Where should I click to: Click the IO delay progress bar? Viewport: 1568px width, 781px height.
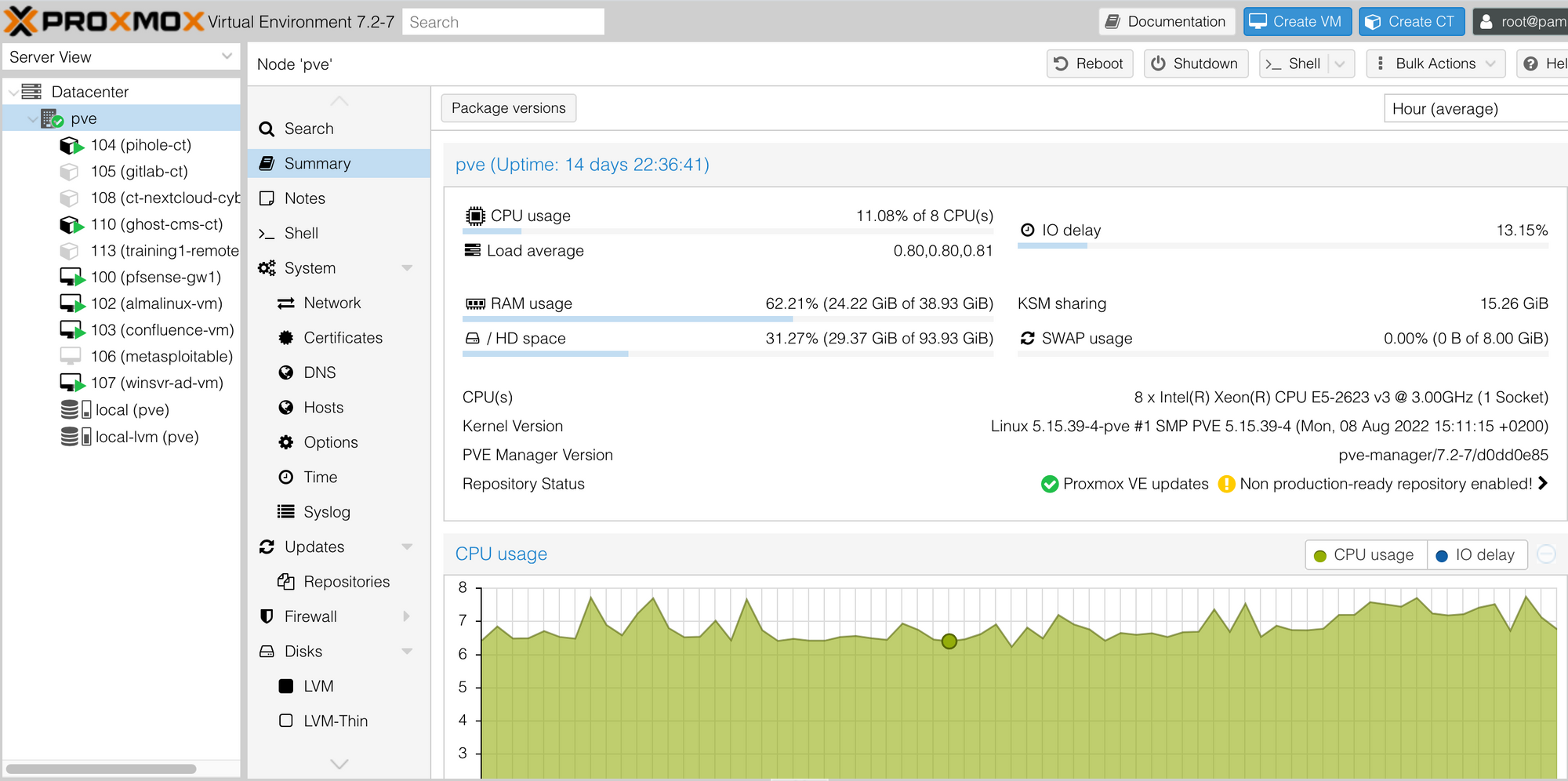[x=1283, y=246]
